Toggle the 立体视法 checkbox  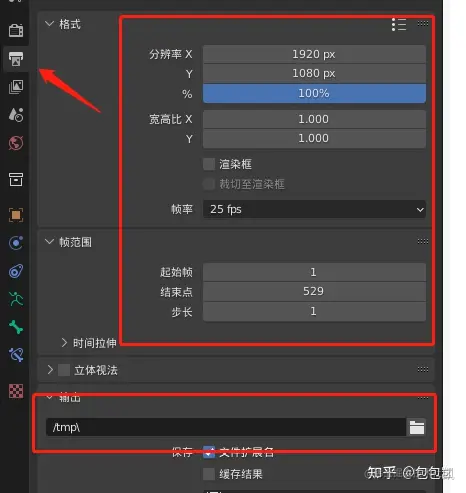pos(64,370)
